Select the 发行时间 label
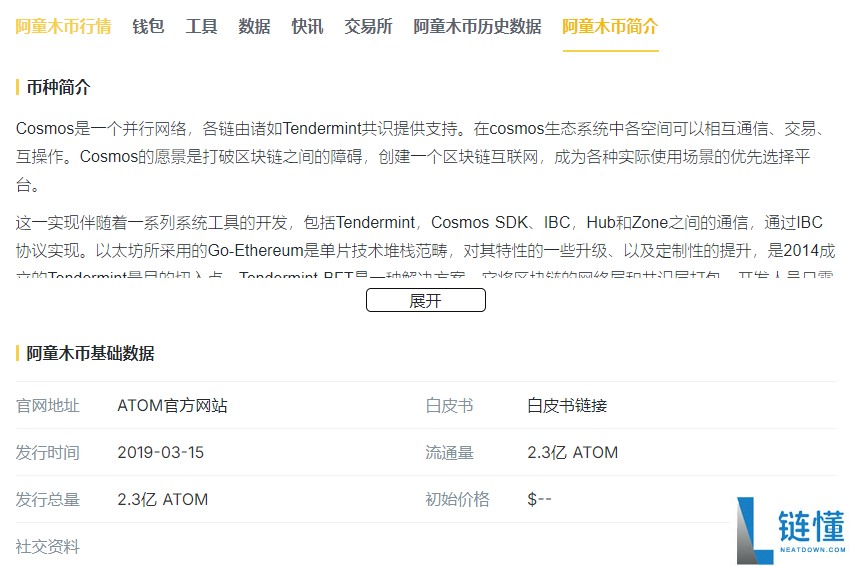 [48, 453]
